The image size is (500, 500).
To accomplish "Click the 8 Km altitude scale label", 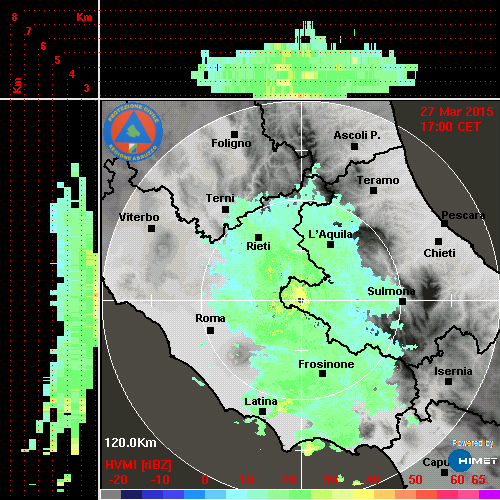I will [14, 17].
